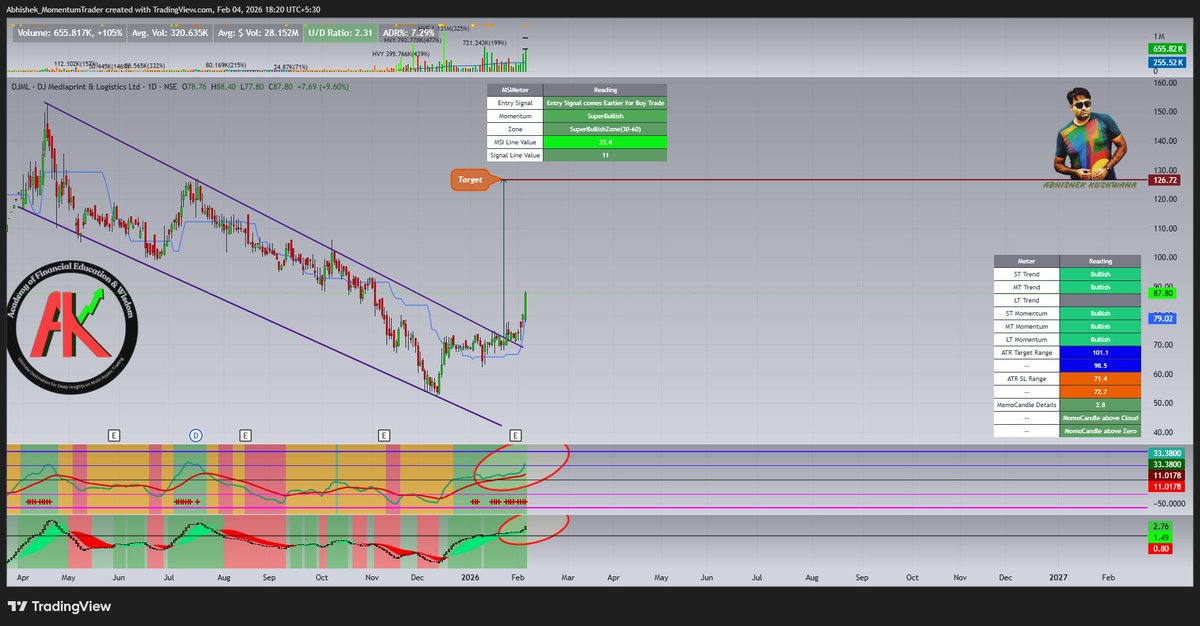Click the 2.76 bottom indicator label
The image size is (1200, 626).
(1160, 526)
